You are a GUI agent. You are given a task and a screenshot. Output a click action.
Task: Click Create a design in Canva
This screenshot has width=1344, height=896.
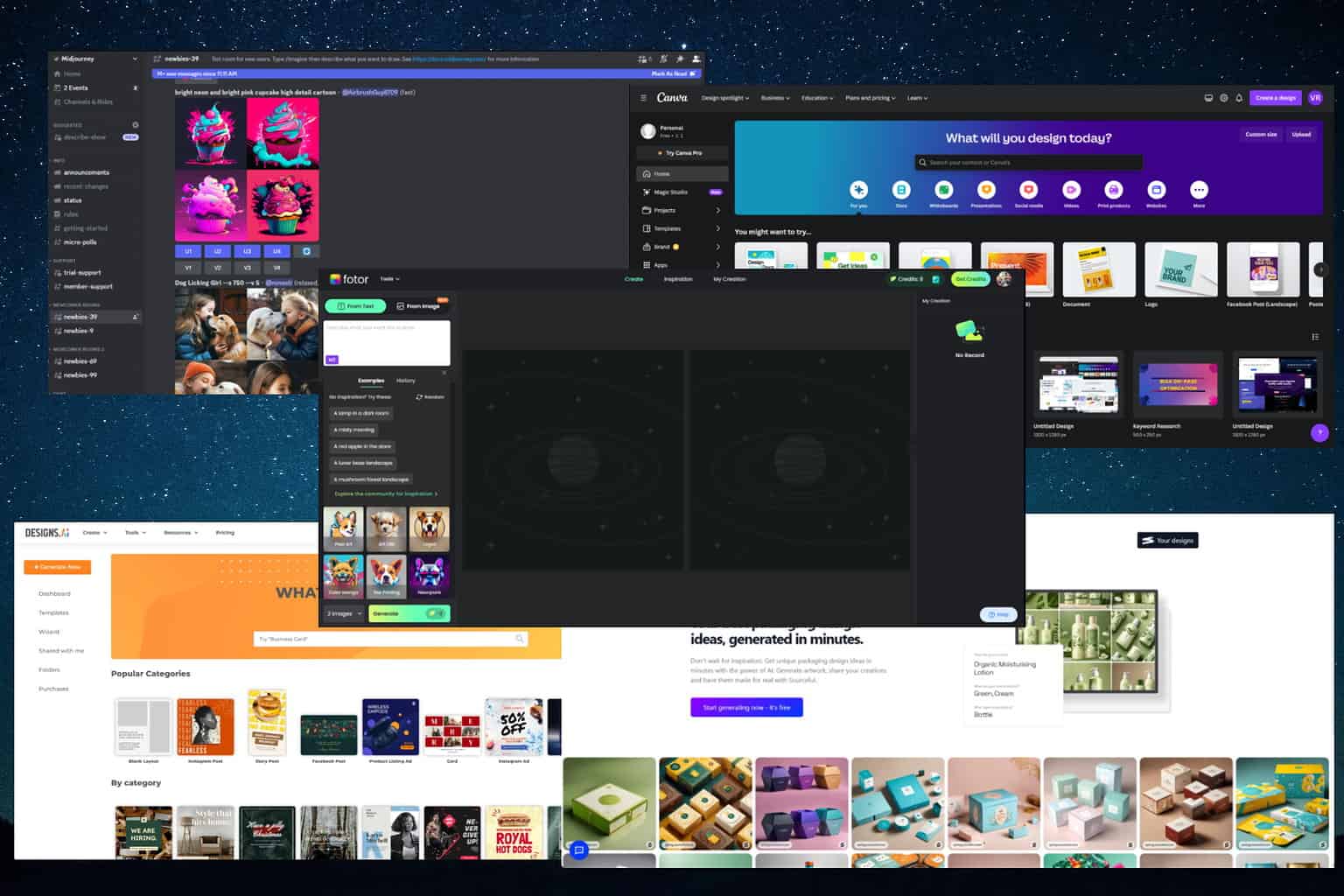pyautogui.click(x=1275, y=98)
